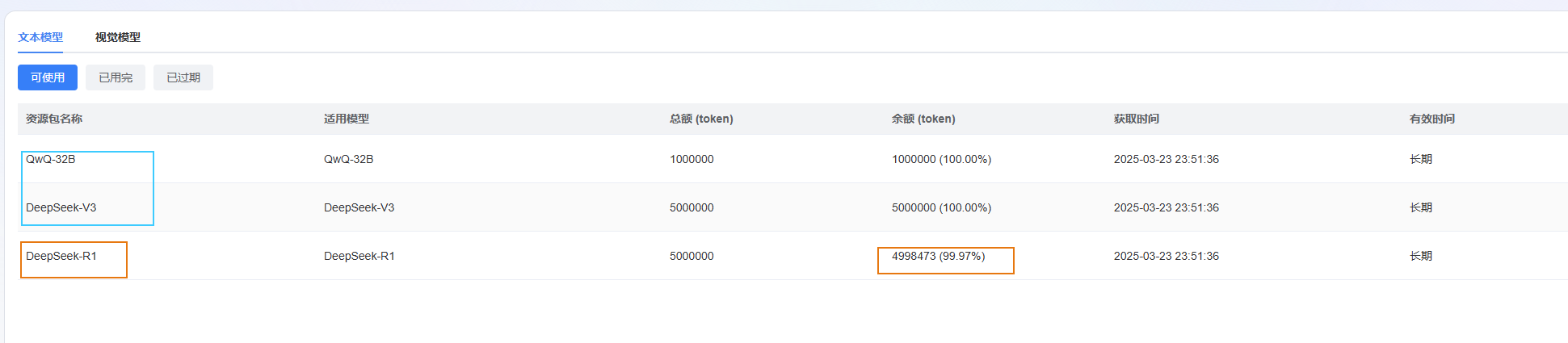Click the 总额 (token) column header

point(701,119)
